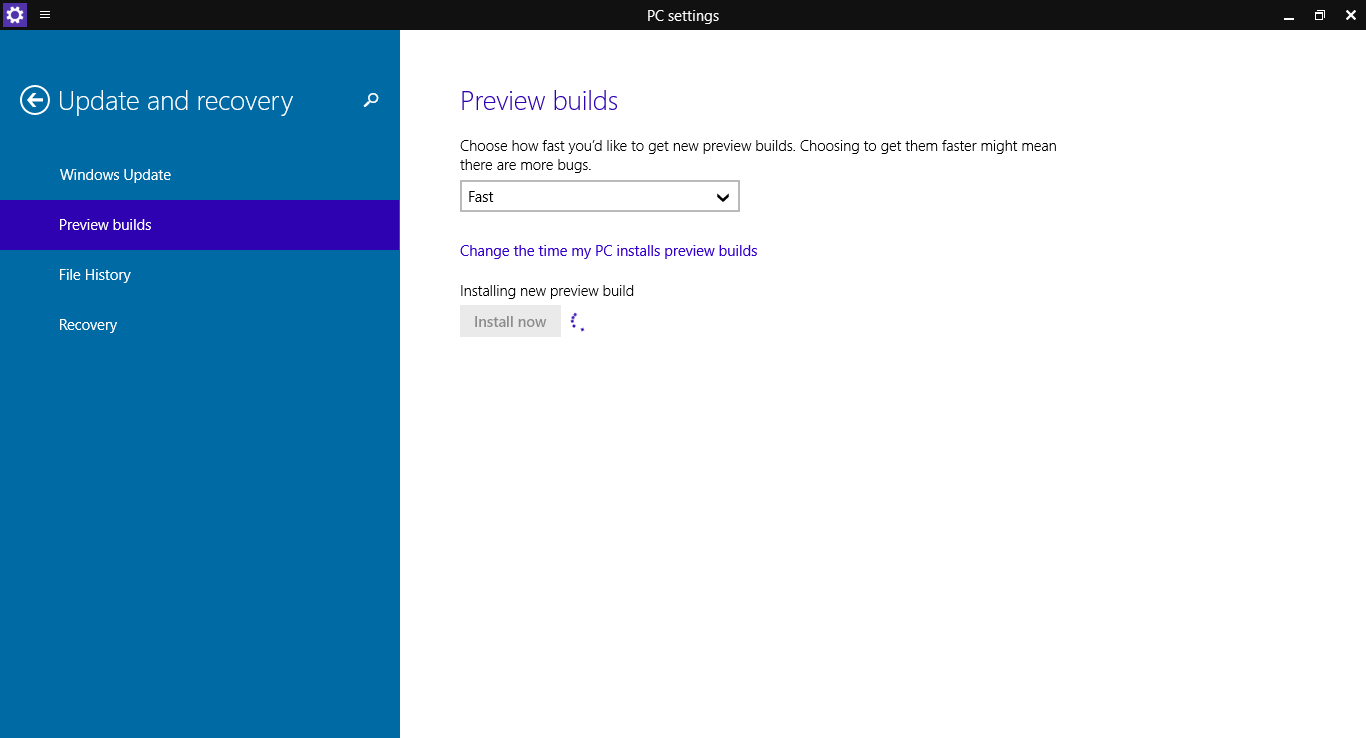Open Change the time my PC installs preview builds
The width and height of the screenshot is (1366, 738).
point(608,250)
